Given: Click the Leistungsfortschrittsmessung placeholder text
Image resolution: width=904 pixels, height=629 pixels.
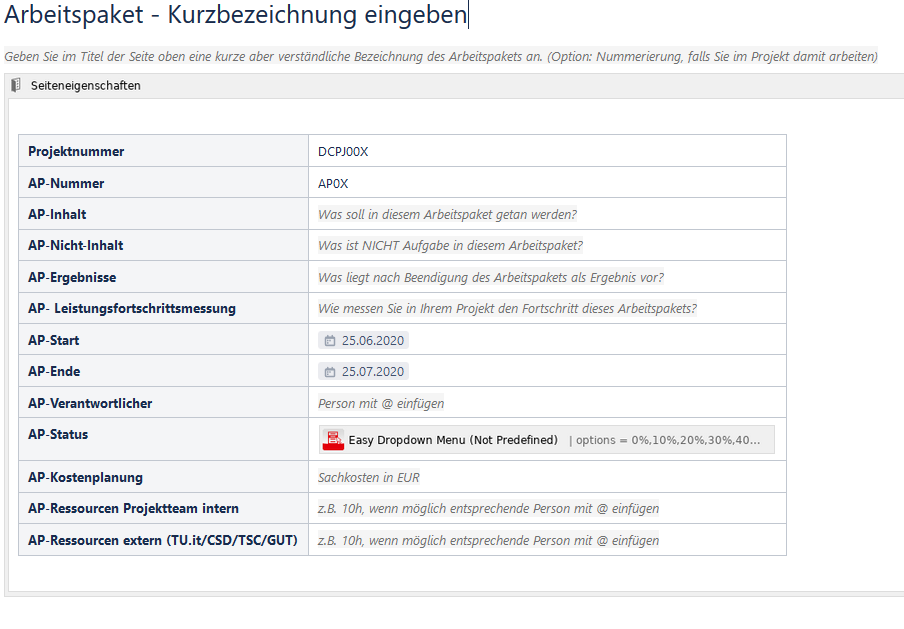Looking at the screenshot, I should [507, 308].
